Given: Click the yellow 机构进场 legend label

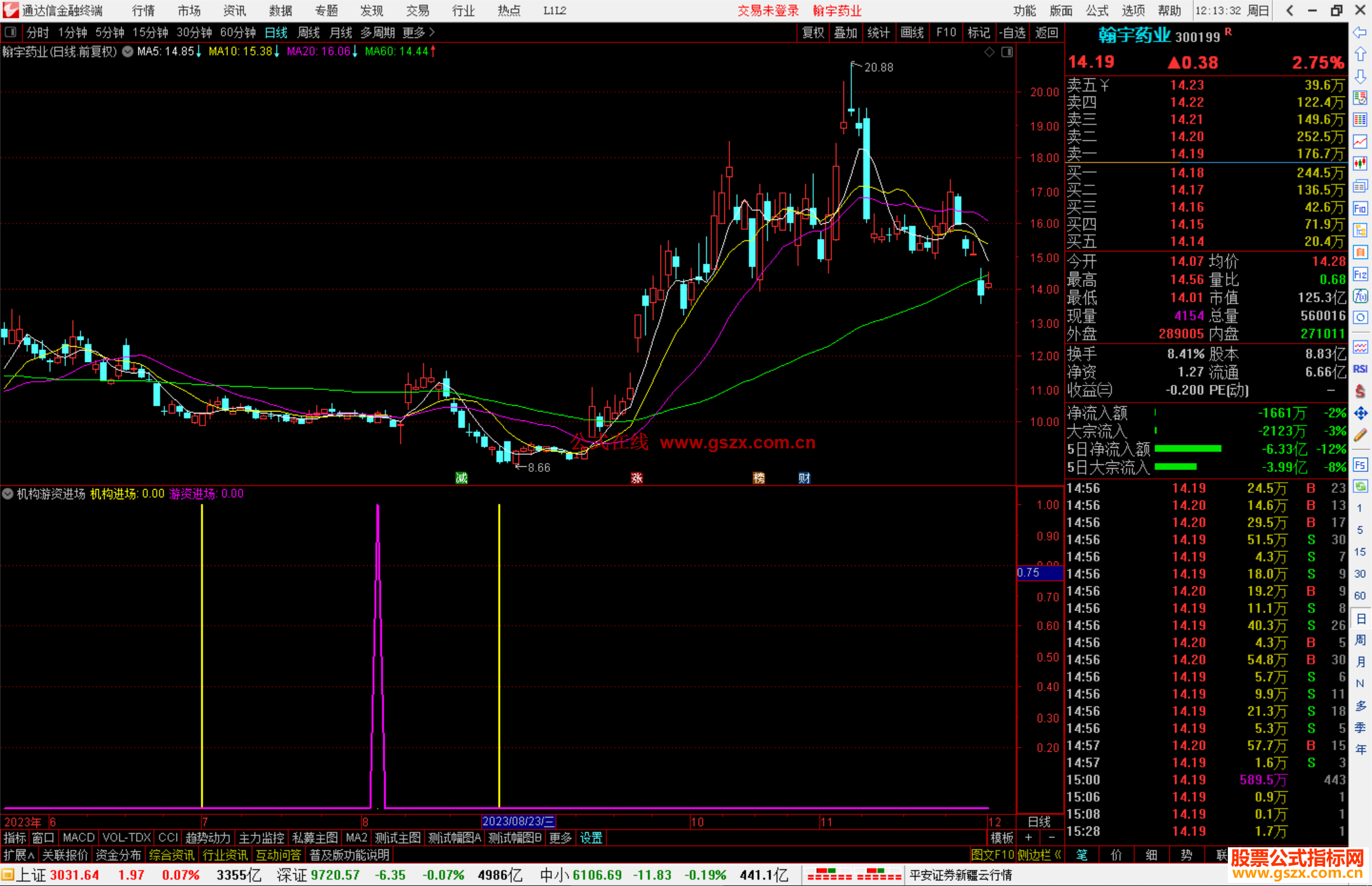Looking at the screenshot, I should tap(113, 493).
